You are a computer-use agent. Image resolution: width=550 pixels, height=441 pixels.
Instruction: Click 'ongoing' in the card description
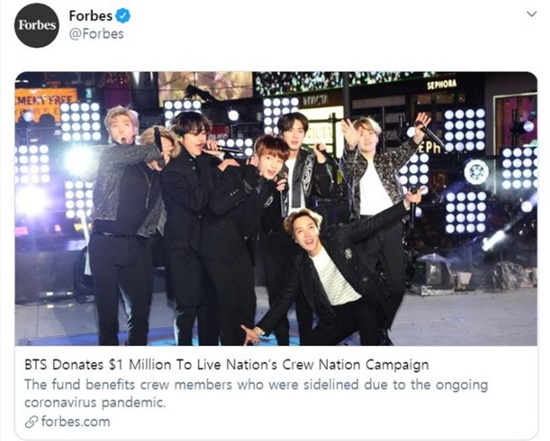462,385
